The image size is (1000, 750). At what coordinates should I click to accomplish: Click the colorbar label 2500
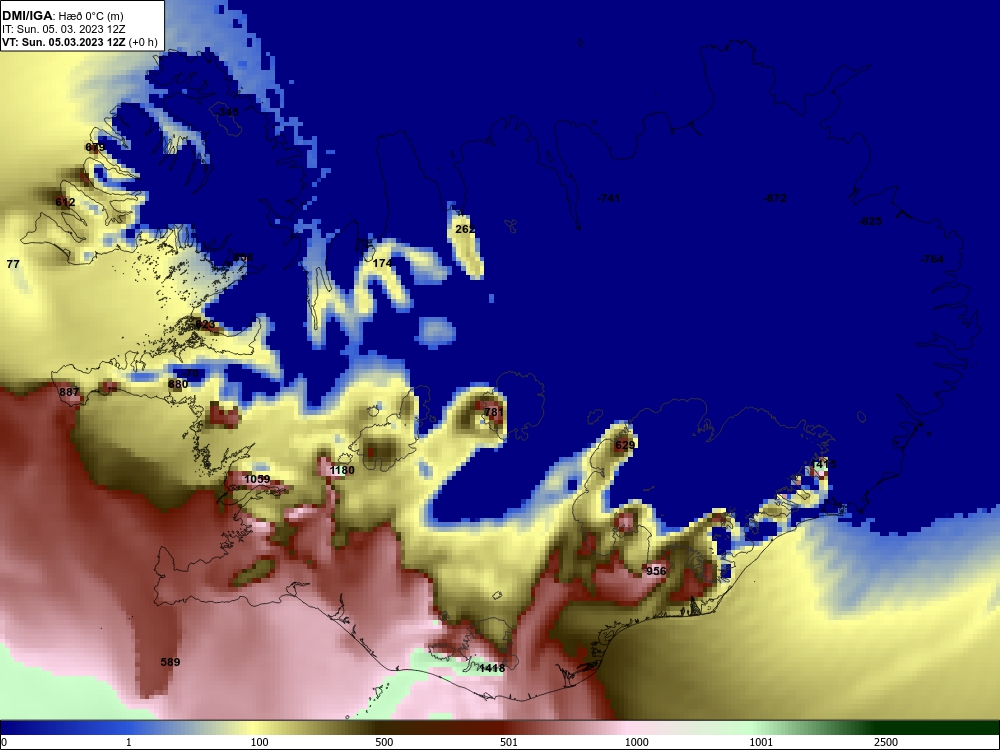(x=886, y=742)
